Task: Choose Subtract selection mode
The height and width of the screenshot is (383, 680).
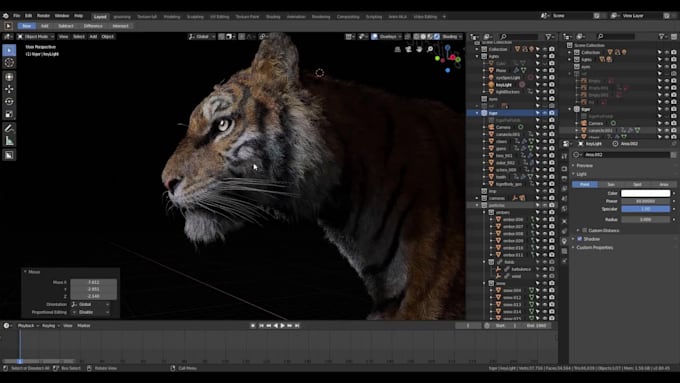Action: [x=66, y=26]
